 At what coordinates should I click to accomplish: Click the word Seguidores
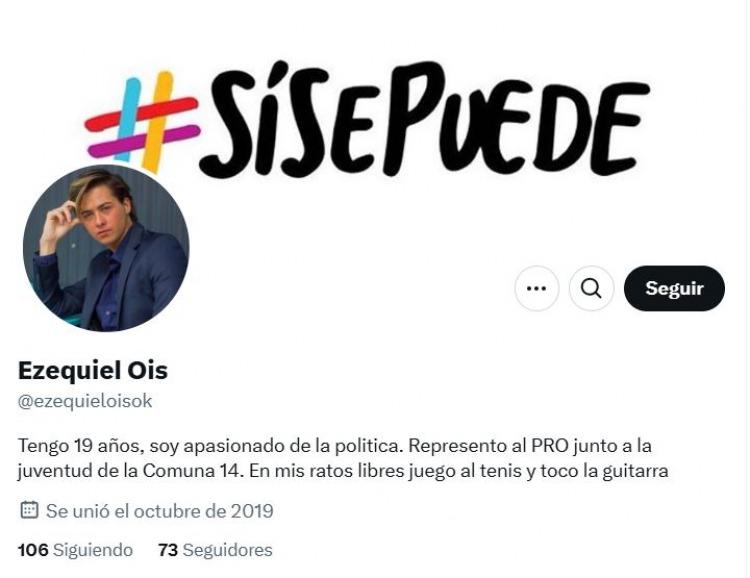pyautogui.click(x=228, y=550)
